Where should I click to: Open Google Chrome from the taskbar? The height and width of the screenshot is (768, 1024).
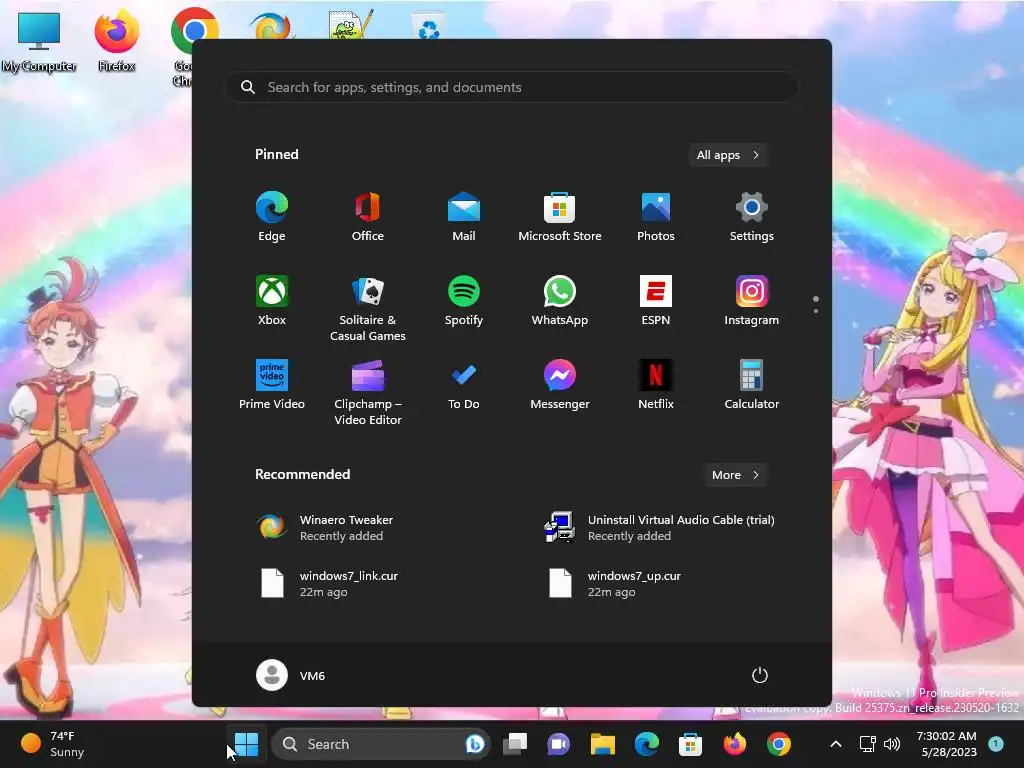[x=778, y=744]
